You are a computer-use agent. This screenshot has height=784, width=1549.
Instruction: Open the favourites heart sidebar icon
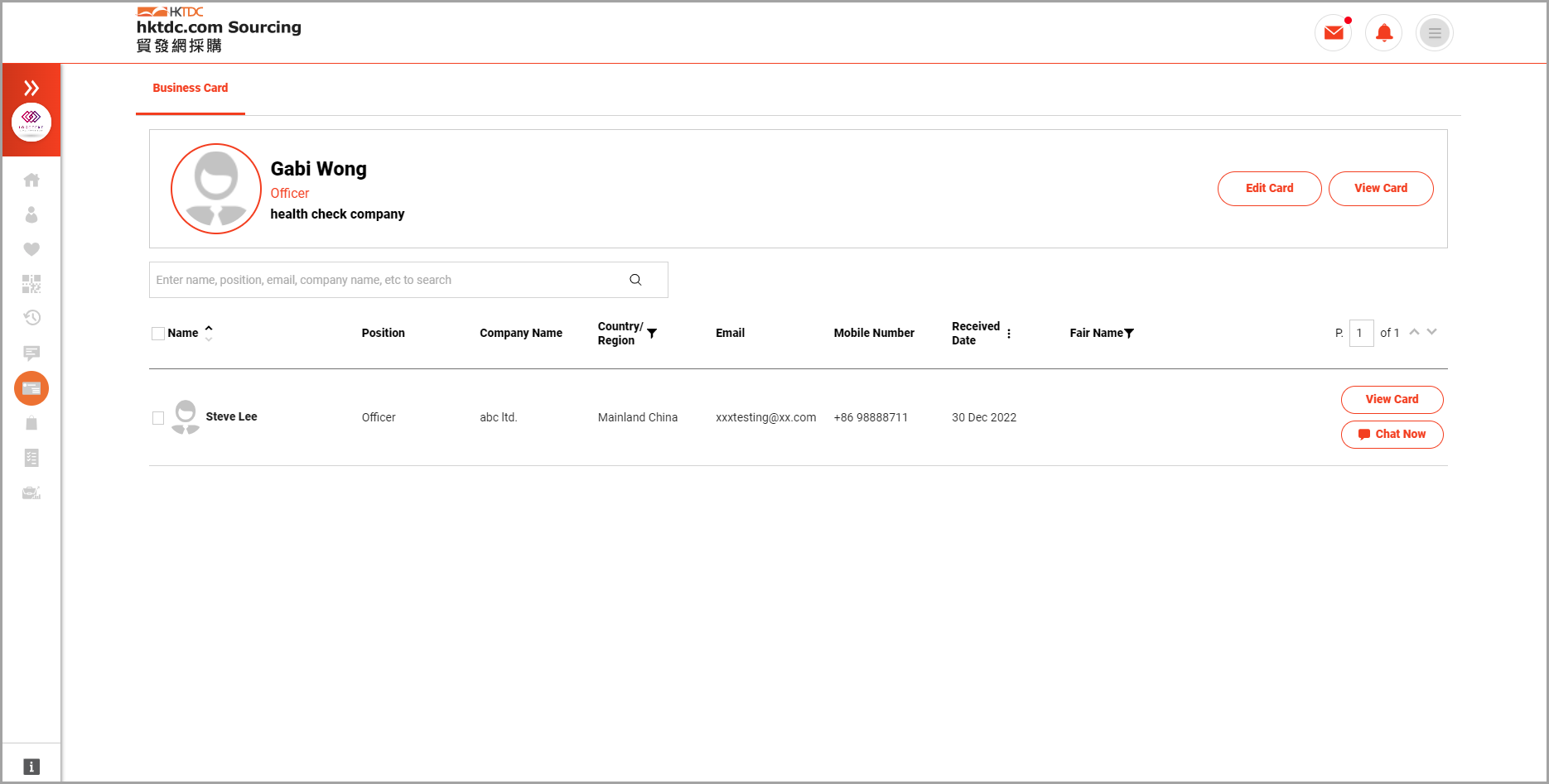[31, 249]
